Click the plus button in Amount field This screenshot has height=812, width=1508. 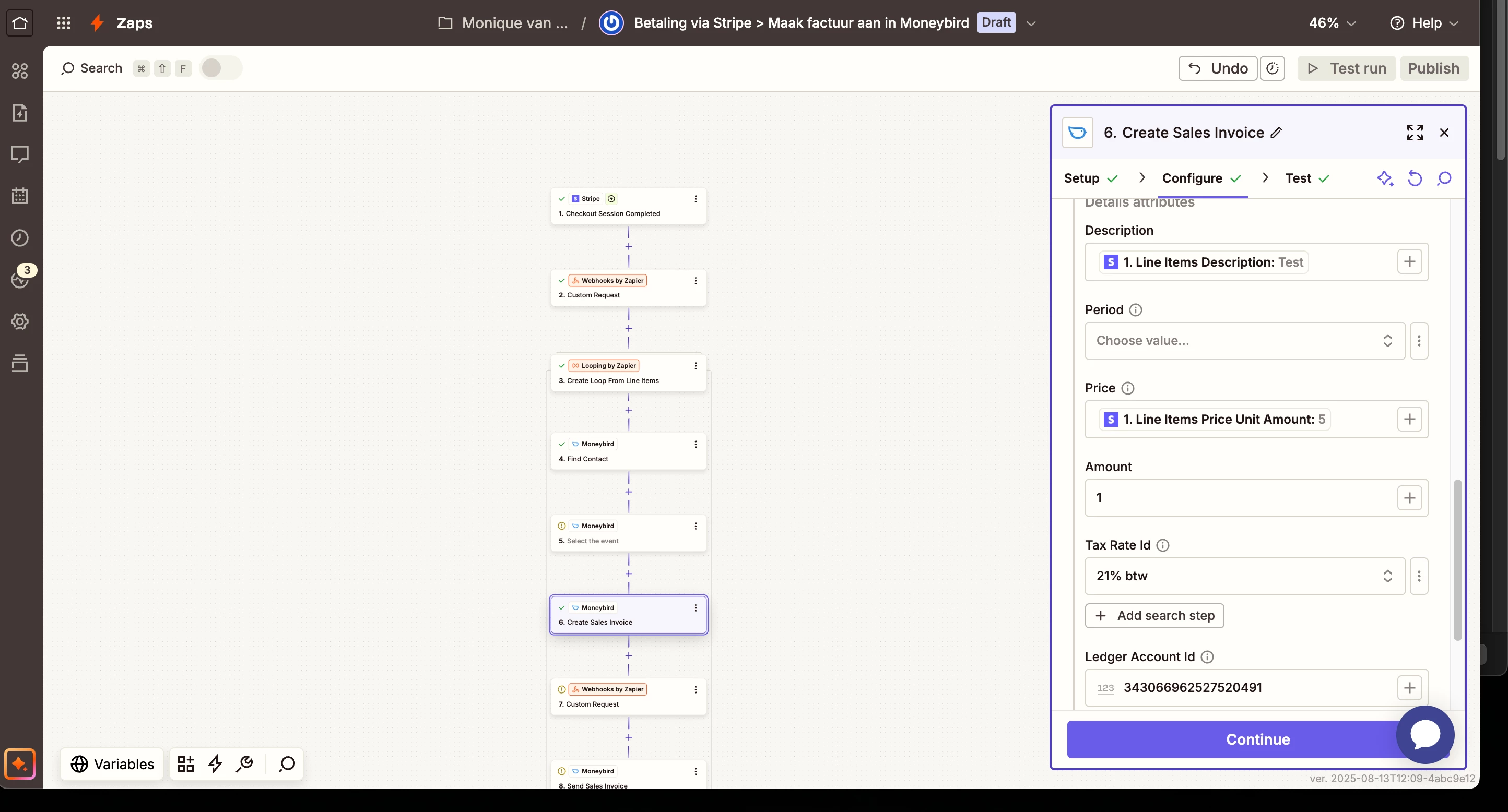pyautogui.click(x=1410, y=498)
